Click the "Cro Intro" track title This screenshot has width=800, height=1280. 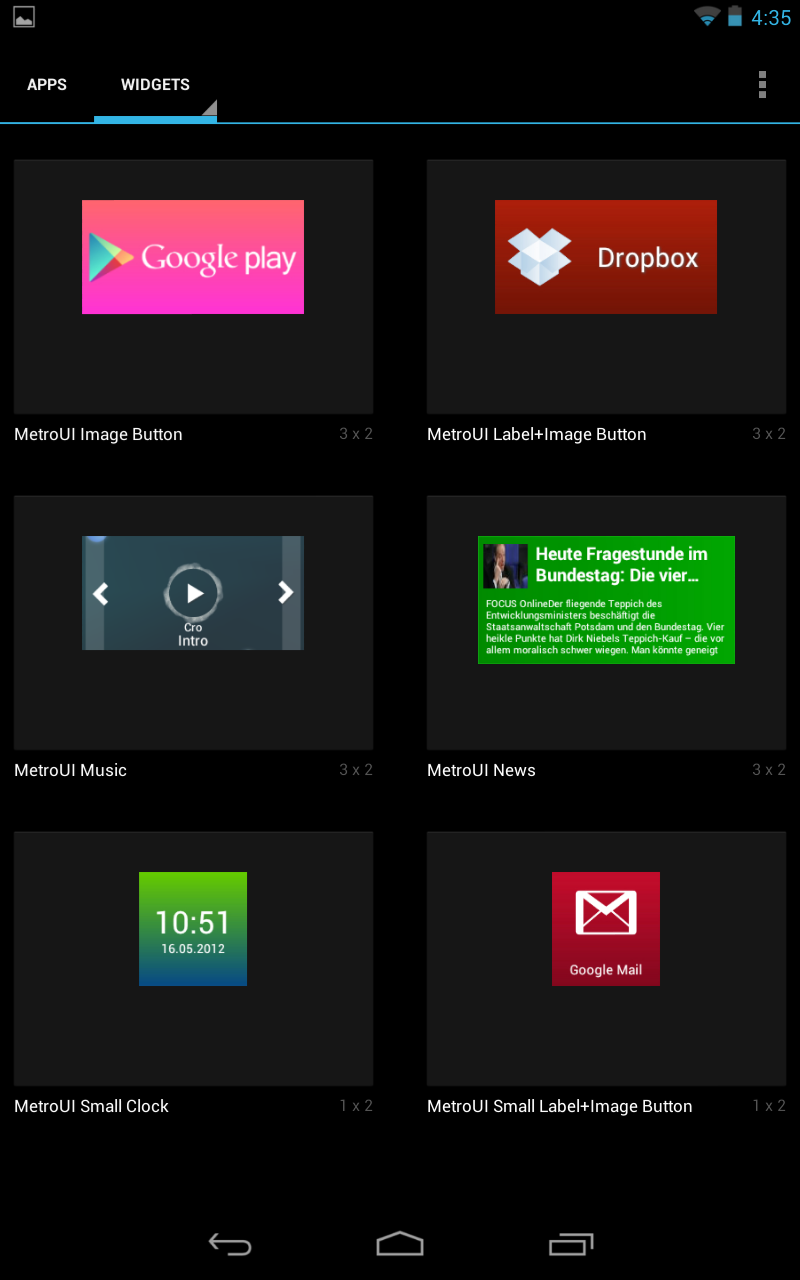pyautogui.click(x=193, y=634)
